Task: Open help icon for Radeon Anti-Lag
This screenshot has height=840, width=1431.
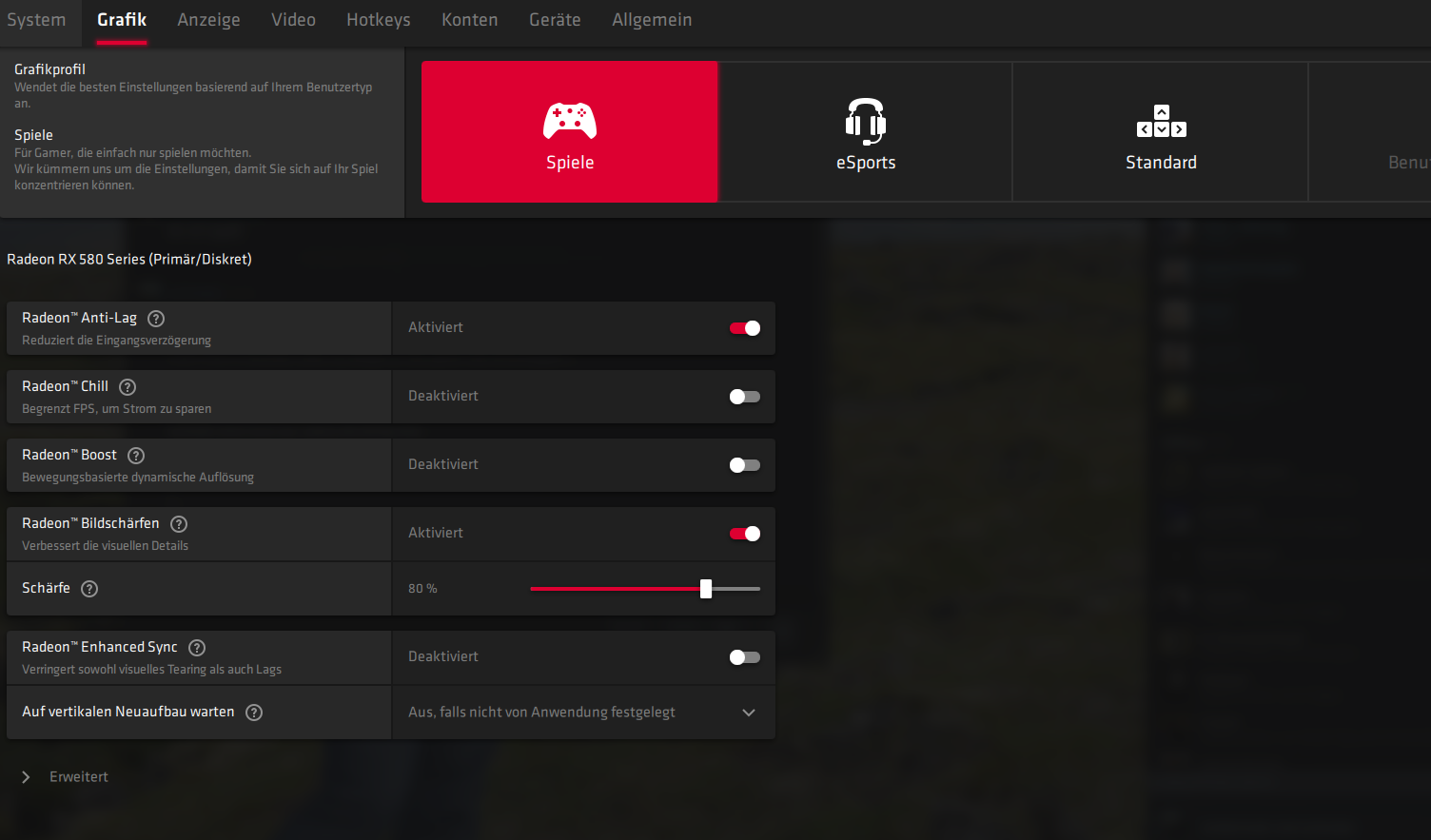Action: 156,319
